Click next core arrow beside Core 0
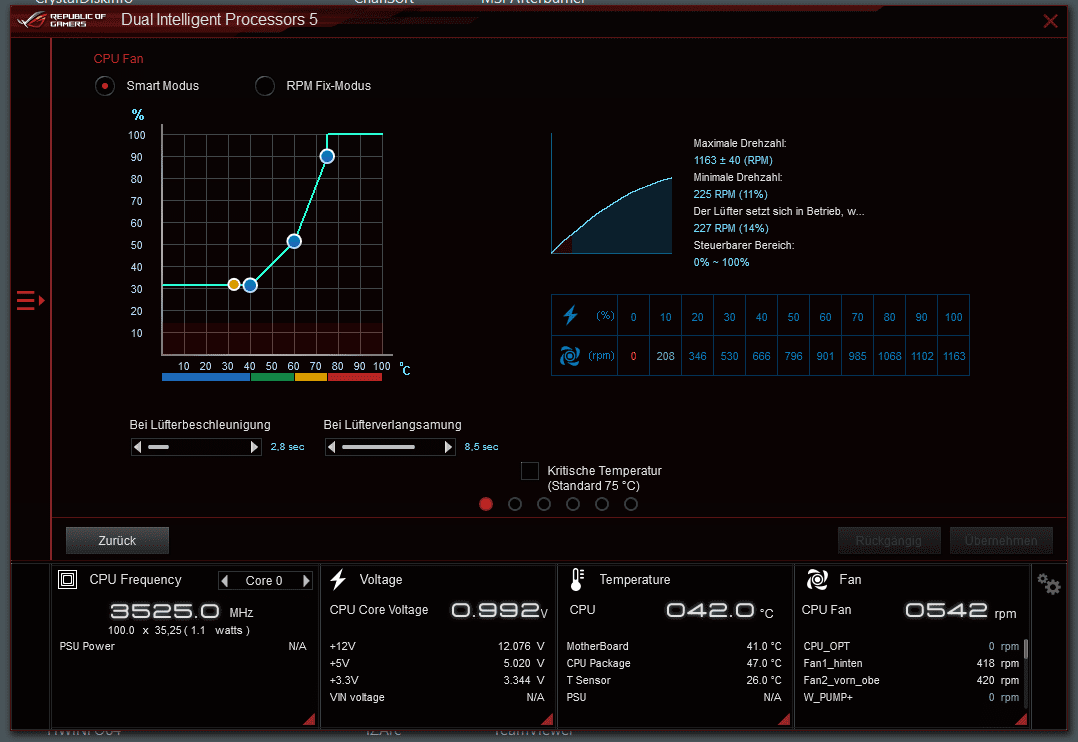The height and width of the screenshot is (742, 1078). (x=307, y=581)
